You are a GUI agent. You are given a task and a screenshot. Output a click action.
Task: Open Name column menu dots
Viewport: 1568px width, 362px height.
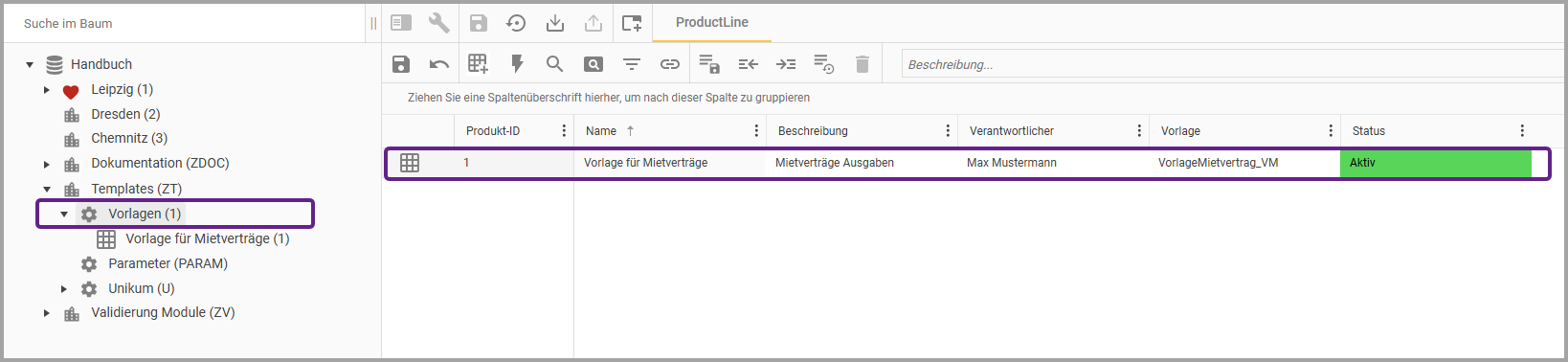pyautogui.click(x=756, y=131)
